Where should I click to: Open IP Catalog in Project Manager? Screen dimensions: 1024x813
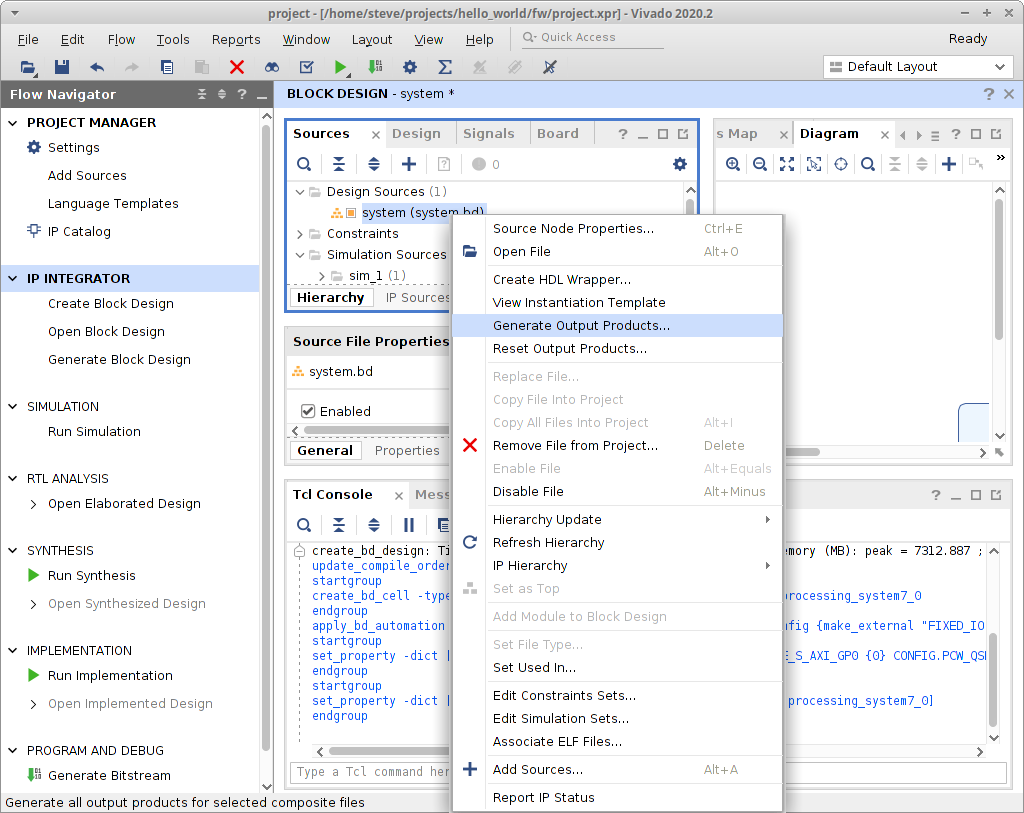[x=79, y=231]
